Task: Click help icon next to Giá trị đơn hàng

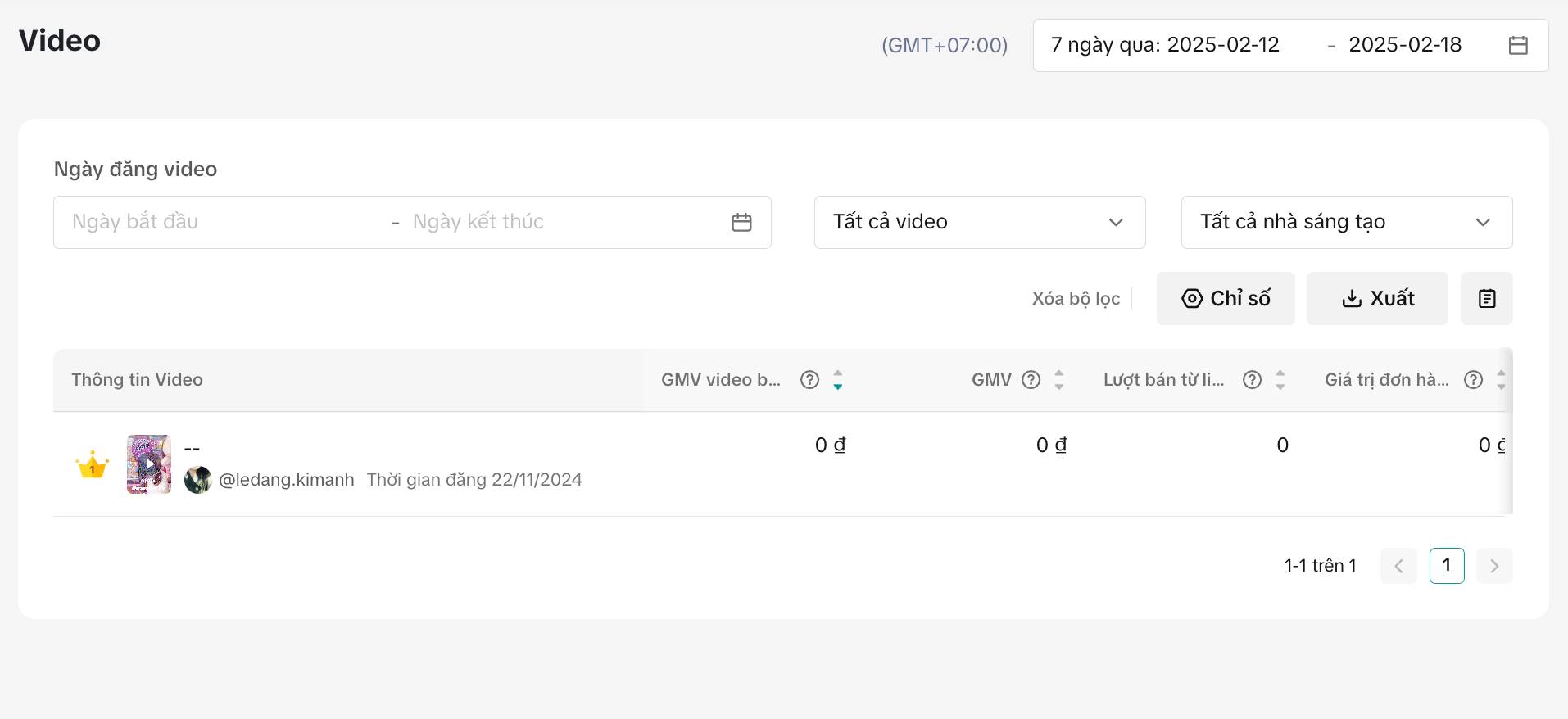Action: pos(1473,379)
